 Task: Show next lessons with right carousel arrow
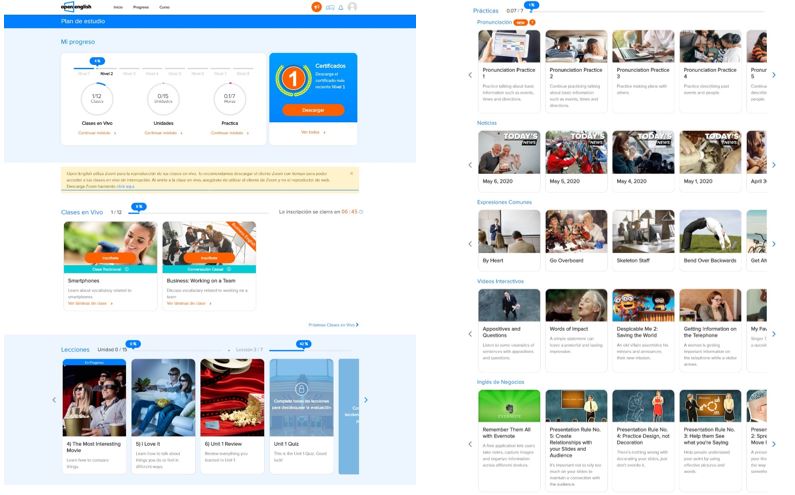[x=366, y=400]
